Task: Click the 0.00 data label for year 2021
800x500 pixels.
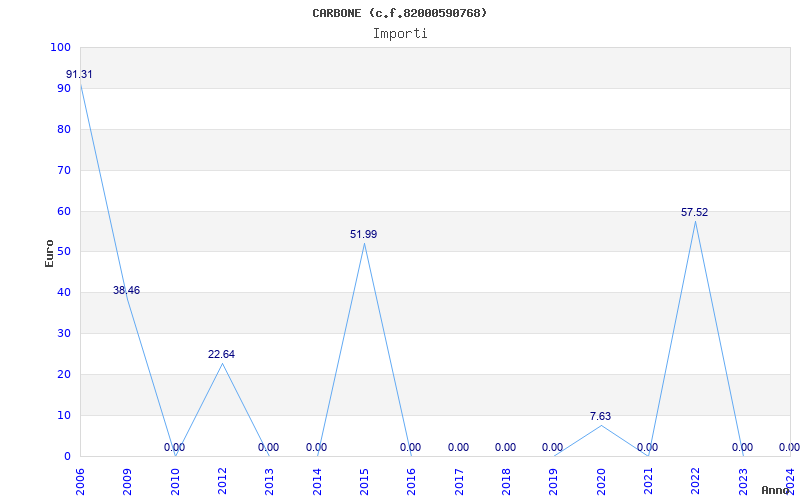Action: (x=647, y=447)
